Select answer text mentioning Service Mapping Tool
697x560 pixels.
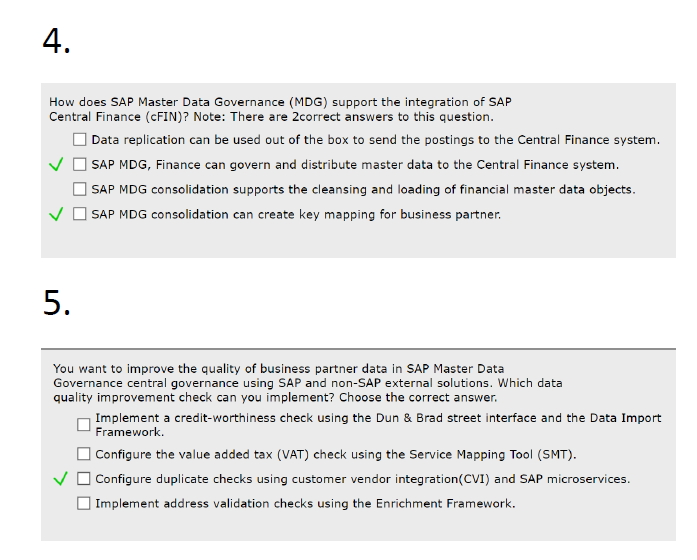pos(336,455)
